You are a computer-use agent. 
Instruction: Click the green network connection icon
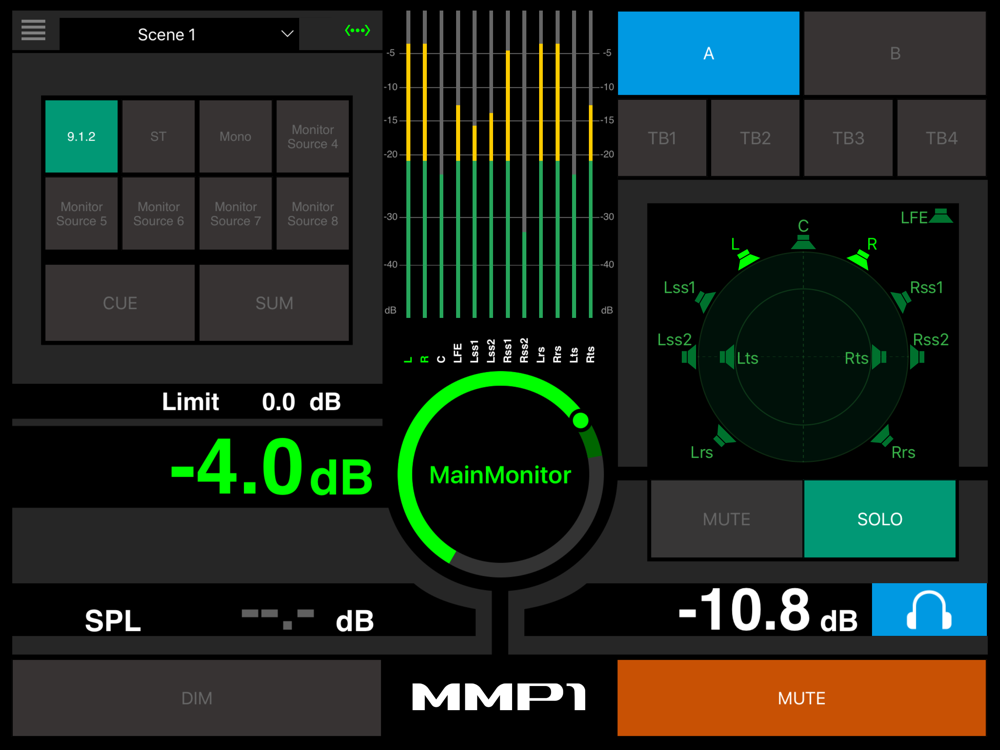(357, 30)
